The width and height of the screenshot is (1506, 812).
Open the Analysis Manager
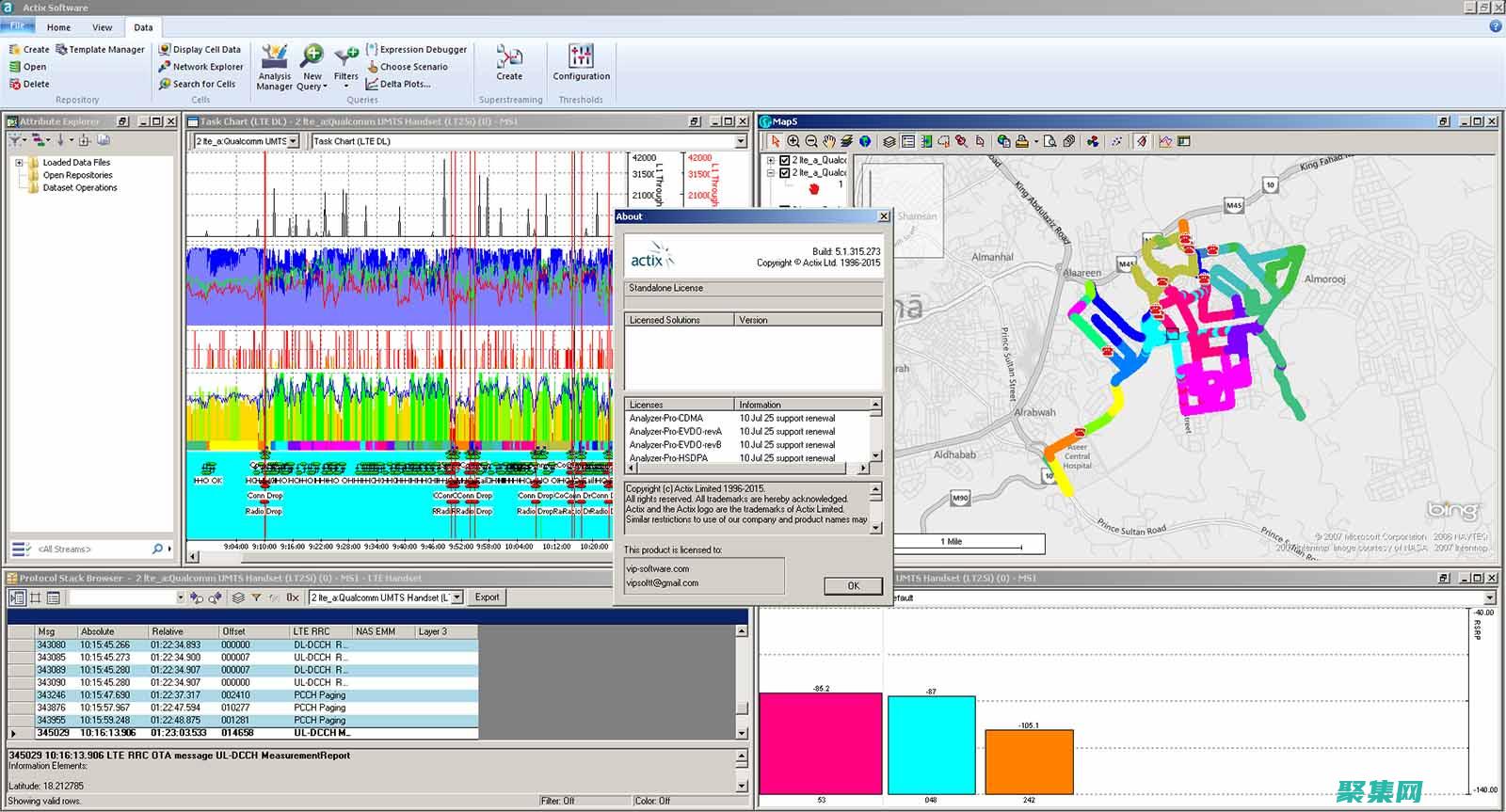tap(274, 66)
